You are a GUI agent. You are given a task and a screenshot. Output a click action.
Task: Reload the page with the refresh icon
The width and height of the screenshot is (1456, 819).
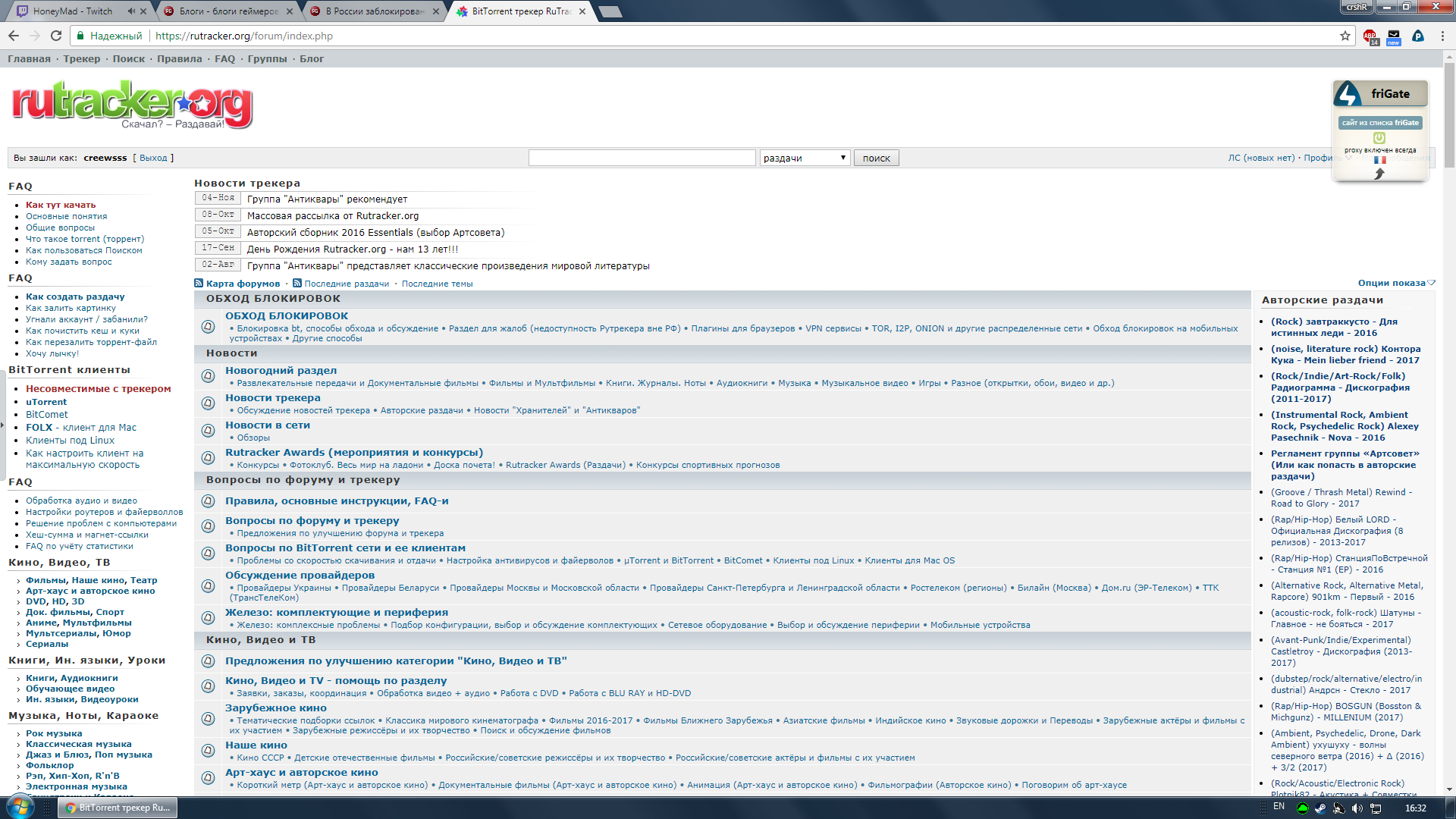[x=56, y=36]
